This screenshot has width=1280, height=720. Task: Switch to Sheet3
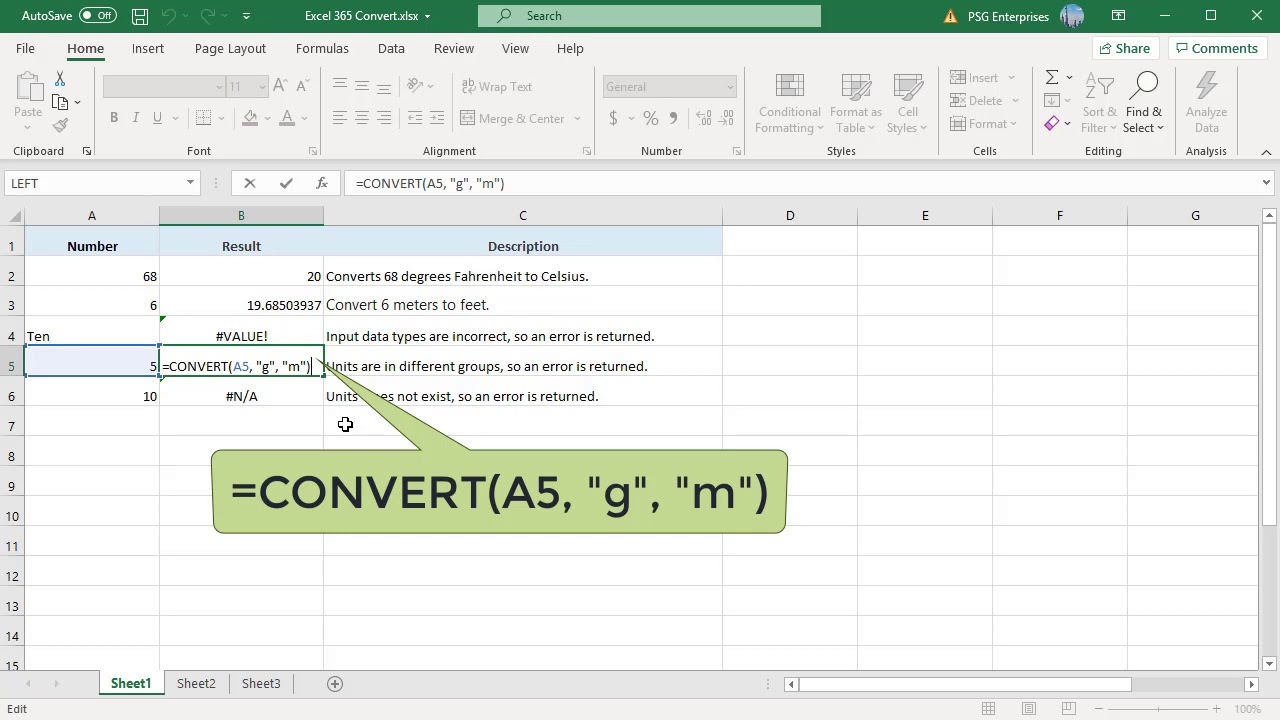tap(261, 684)
